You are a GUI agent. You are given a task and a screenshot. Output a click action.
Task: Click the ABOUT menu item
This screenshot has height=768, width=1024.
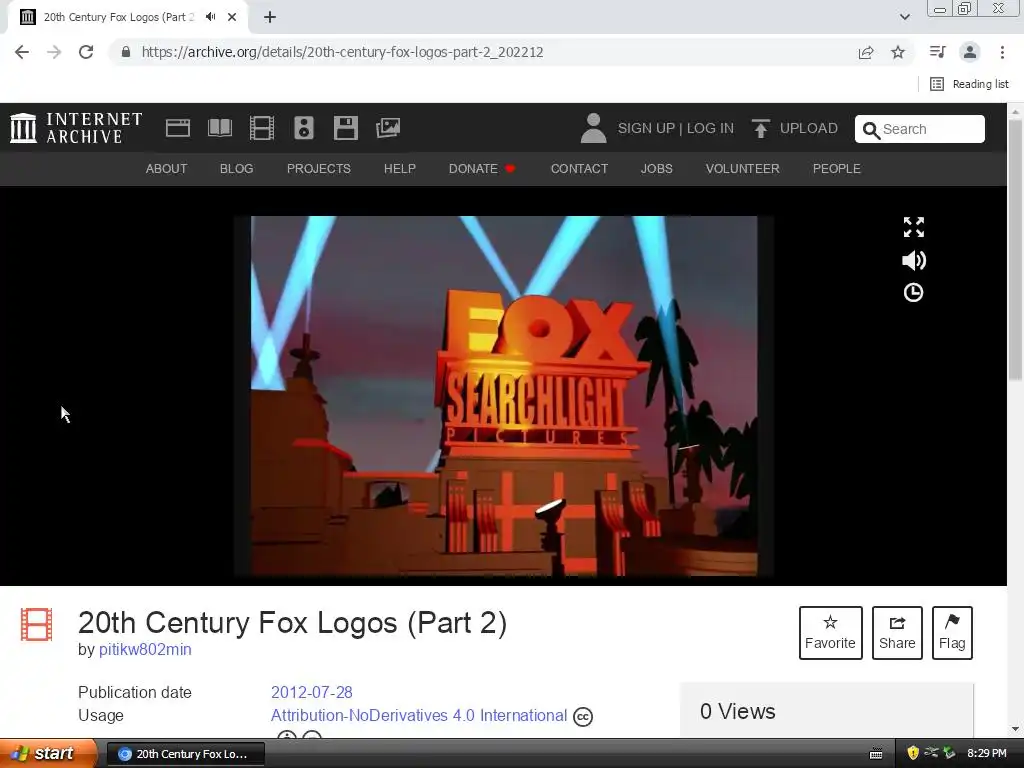coord(167,168)
